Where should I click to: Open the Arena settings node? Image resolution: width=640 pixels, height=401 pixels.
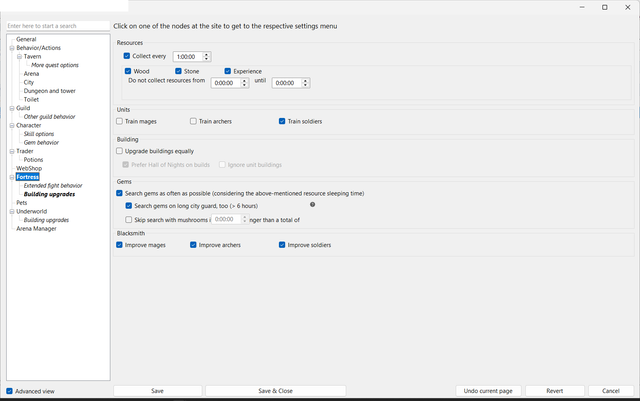coord(31,74)
